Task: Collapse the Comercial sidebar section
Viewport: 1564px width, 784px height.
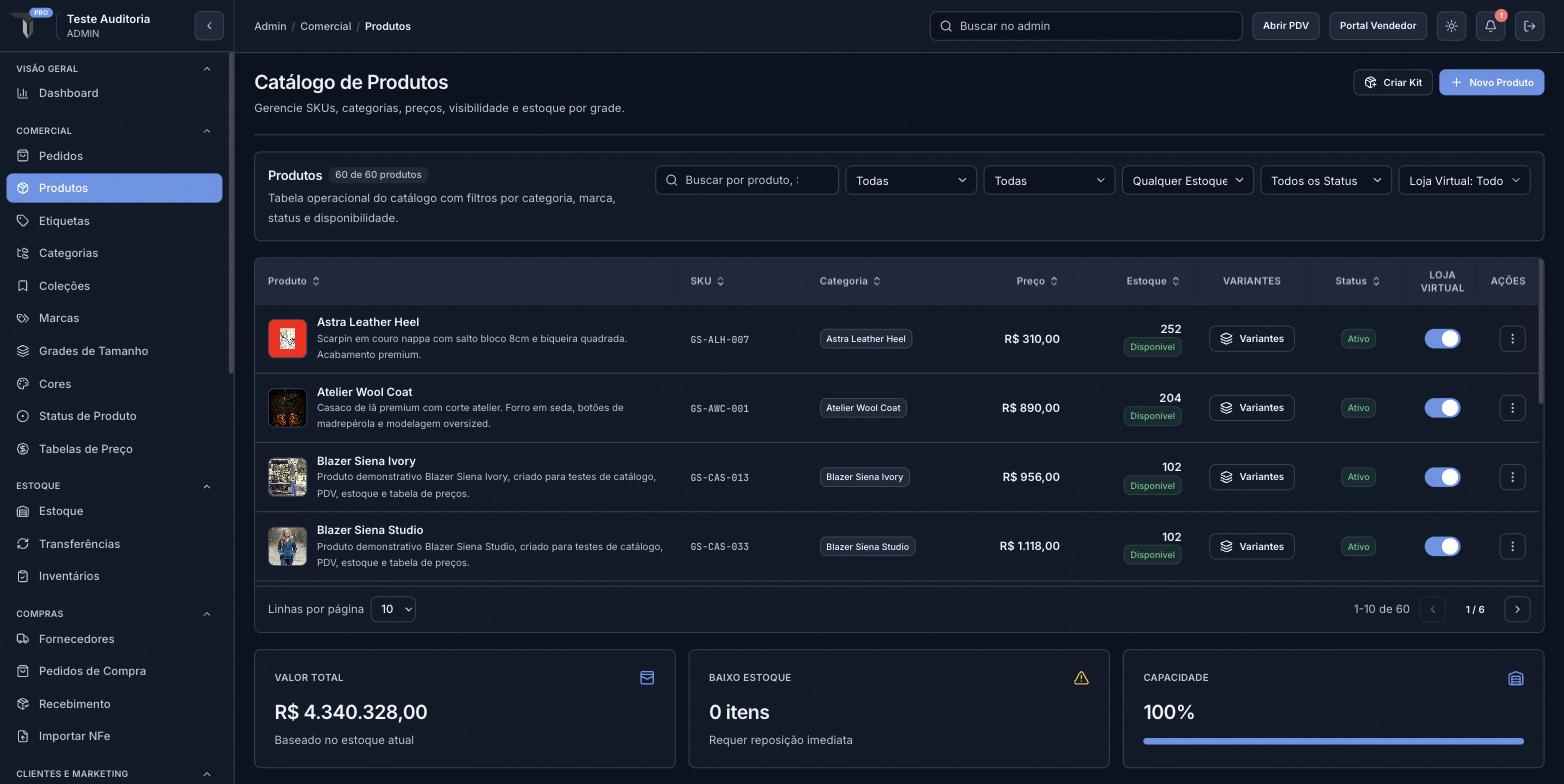Action: 207,131
